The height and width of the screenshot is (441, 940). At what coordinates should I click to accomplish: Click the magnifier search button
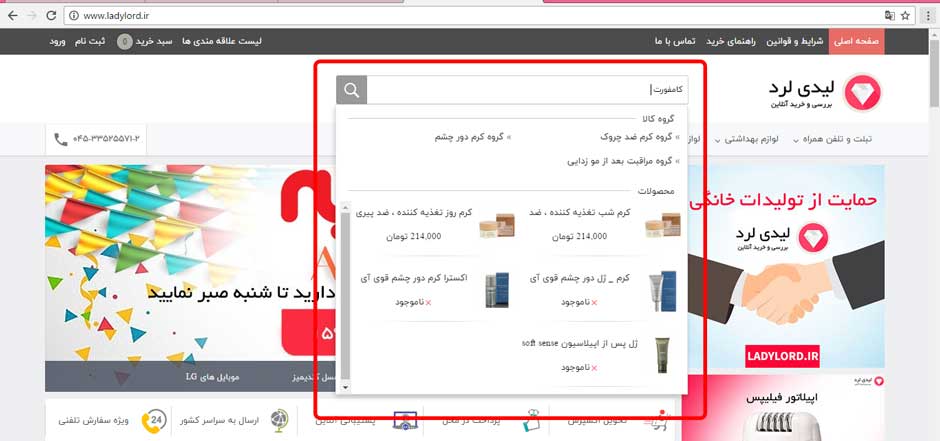point(352,90)
